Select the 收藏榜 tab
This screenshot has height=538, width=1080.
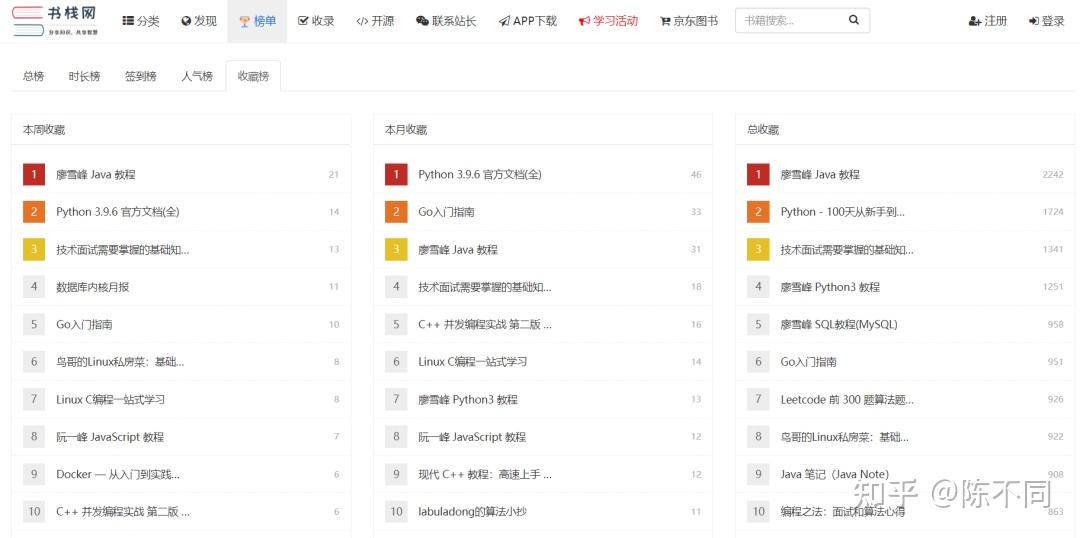pos(253,76)
